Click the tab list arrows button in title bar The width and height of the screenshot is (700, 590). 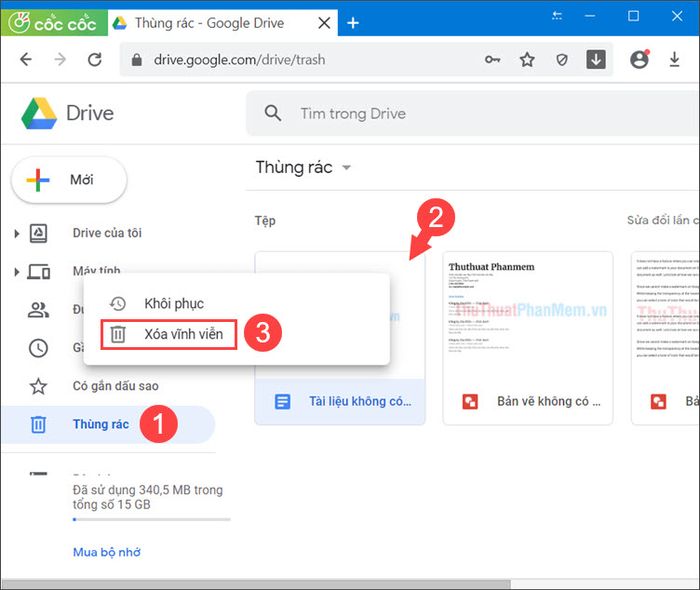click(557, 16)
